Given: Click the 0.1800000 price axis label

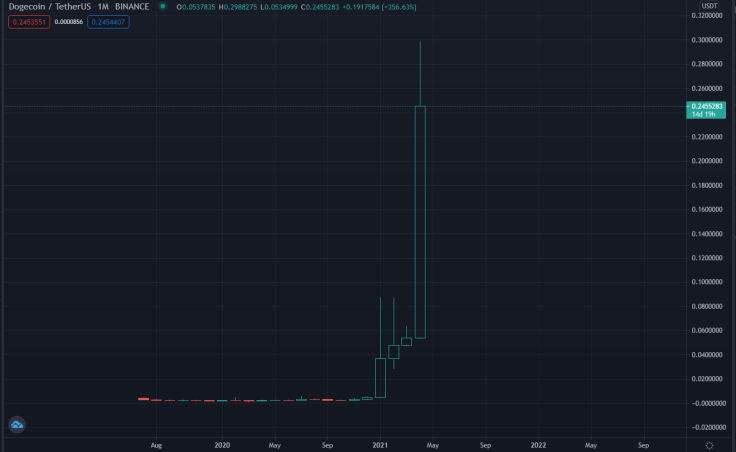Looking at the screenshot, I should click(x=707, y=185).
